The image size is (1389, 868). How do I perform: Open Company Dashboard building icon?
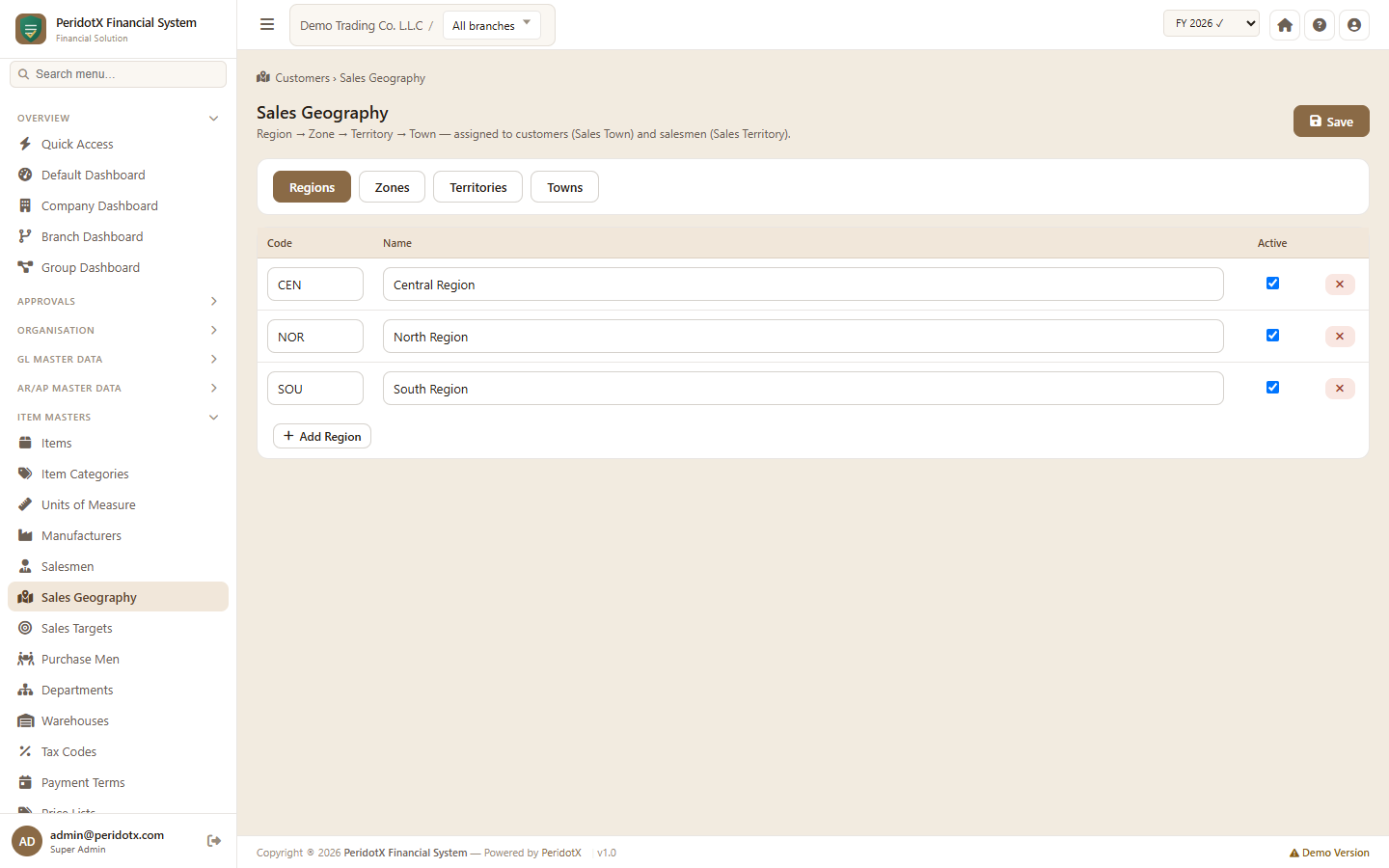(x=25, y=205)
